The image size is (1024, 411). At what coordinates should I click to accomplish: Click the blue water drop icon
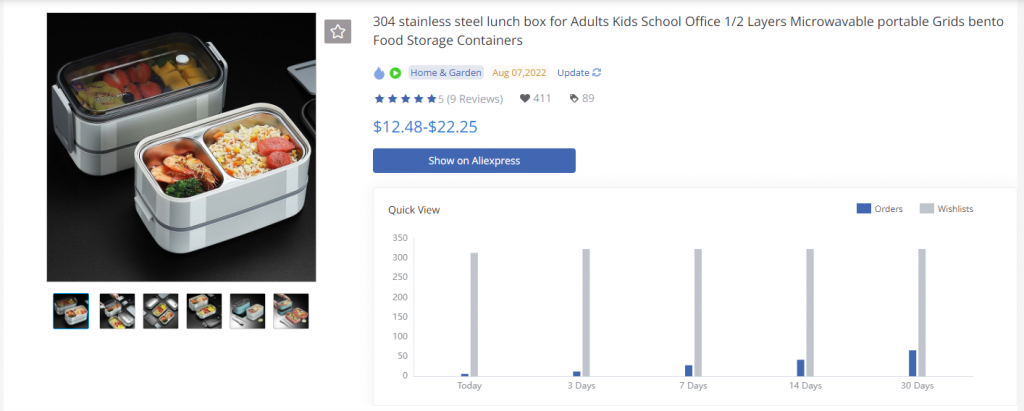[x=379, y=73]
